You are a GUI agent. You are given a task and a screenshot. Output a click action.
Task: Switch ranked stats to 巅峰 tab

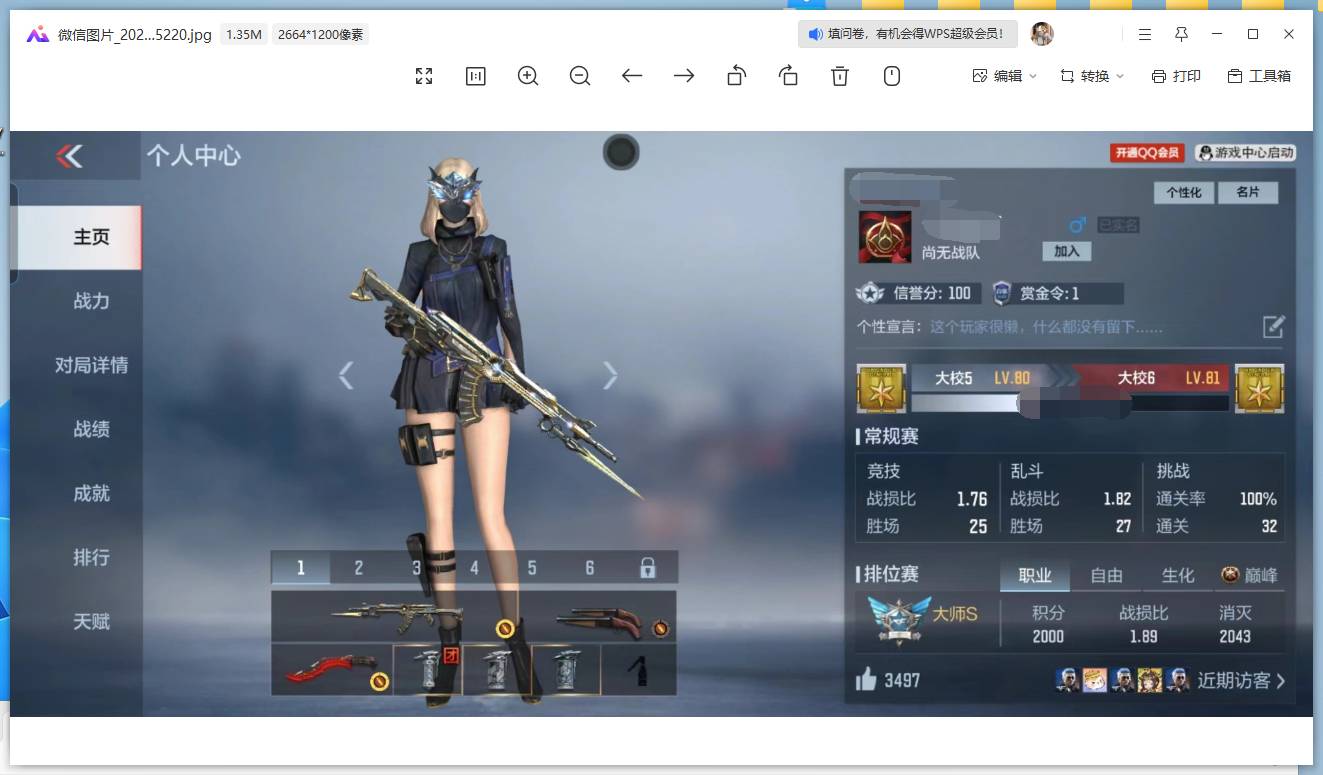pos(1250,575)
